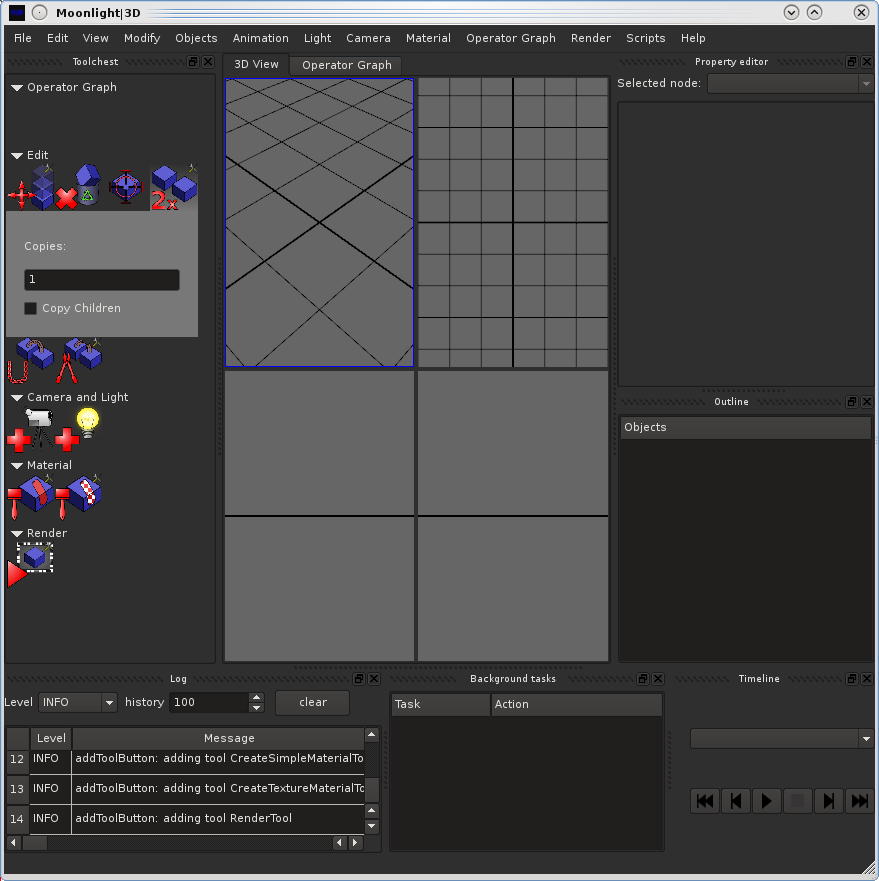Click the history value field
Image resolution: width=879 pixels, height=881 pixels.
click(209, 702)
